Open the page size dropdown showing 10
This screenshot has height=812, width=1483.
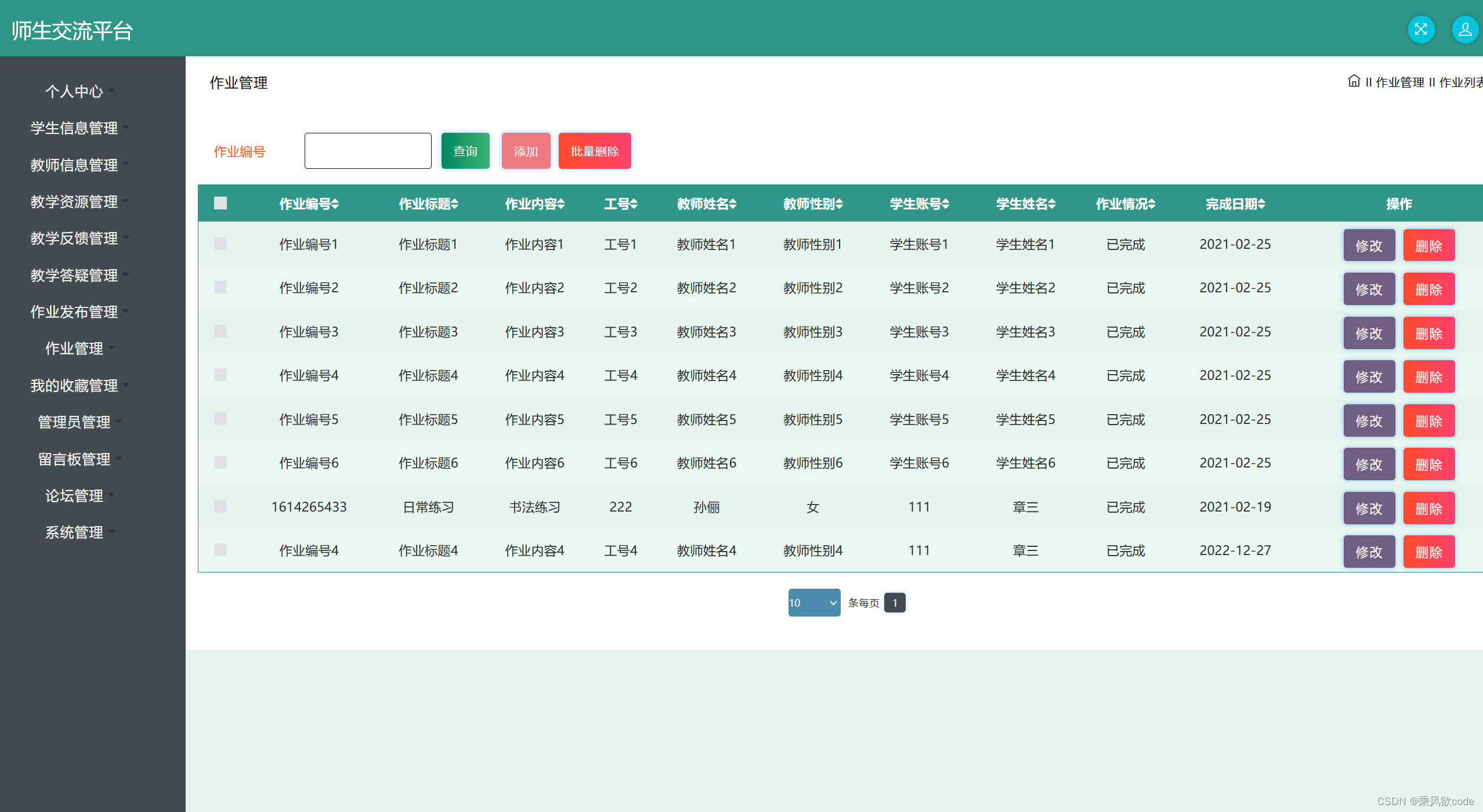coord(813,603)
